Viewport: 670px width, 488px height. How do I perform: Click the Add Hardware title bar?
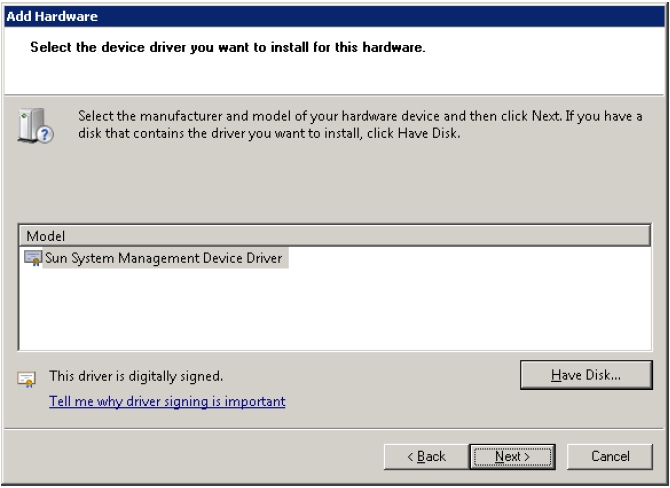point(335,16)
